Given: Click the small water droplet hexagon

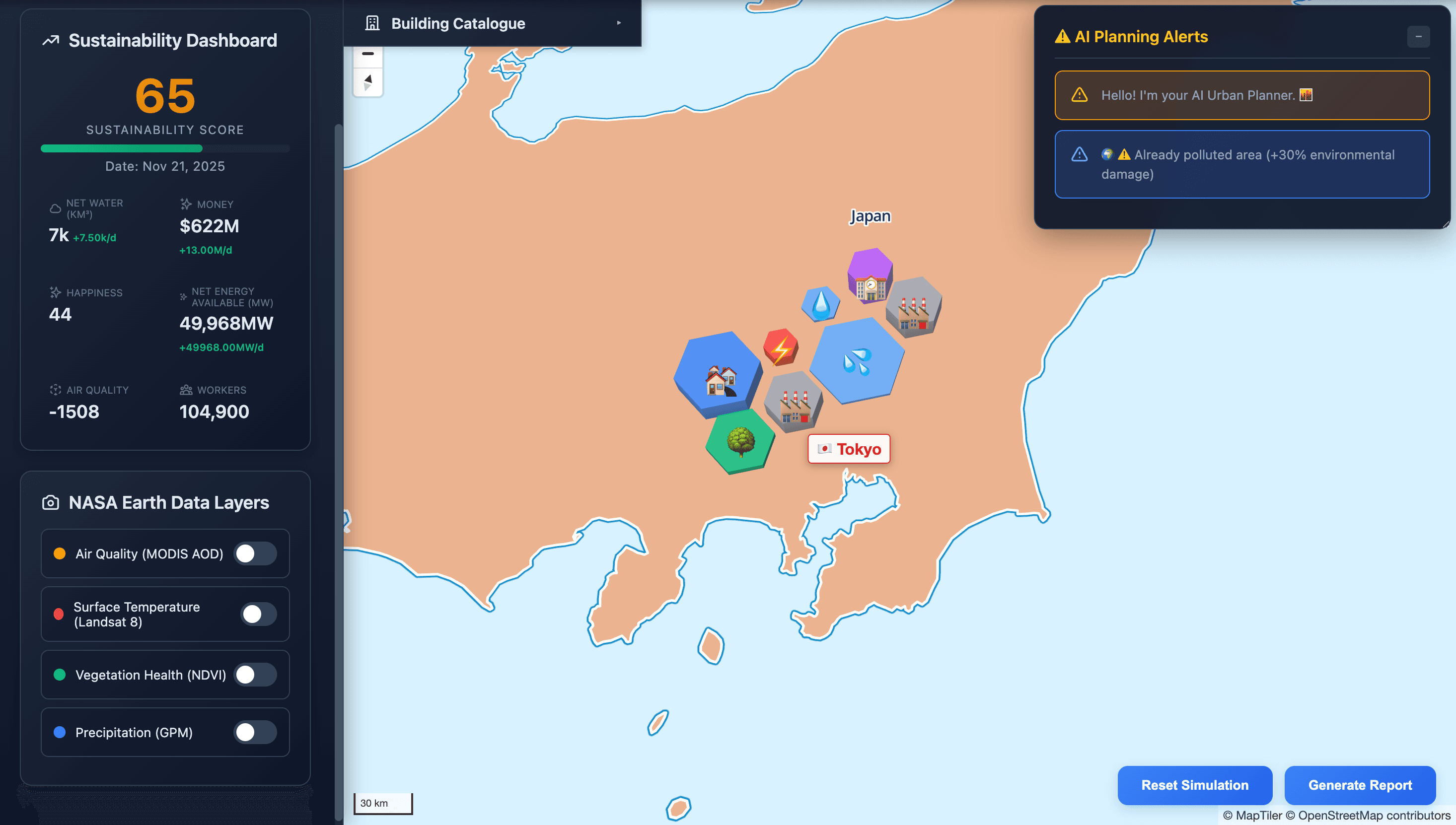Looking at the screenshot, I should 820,304.
